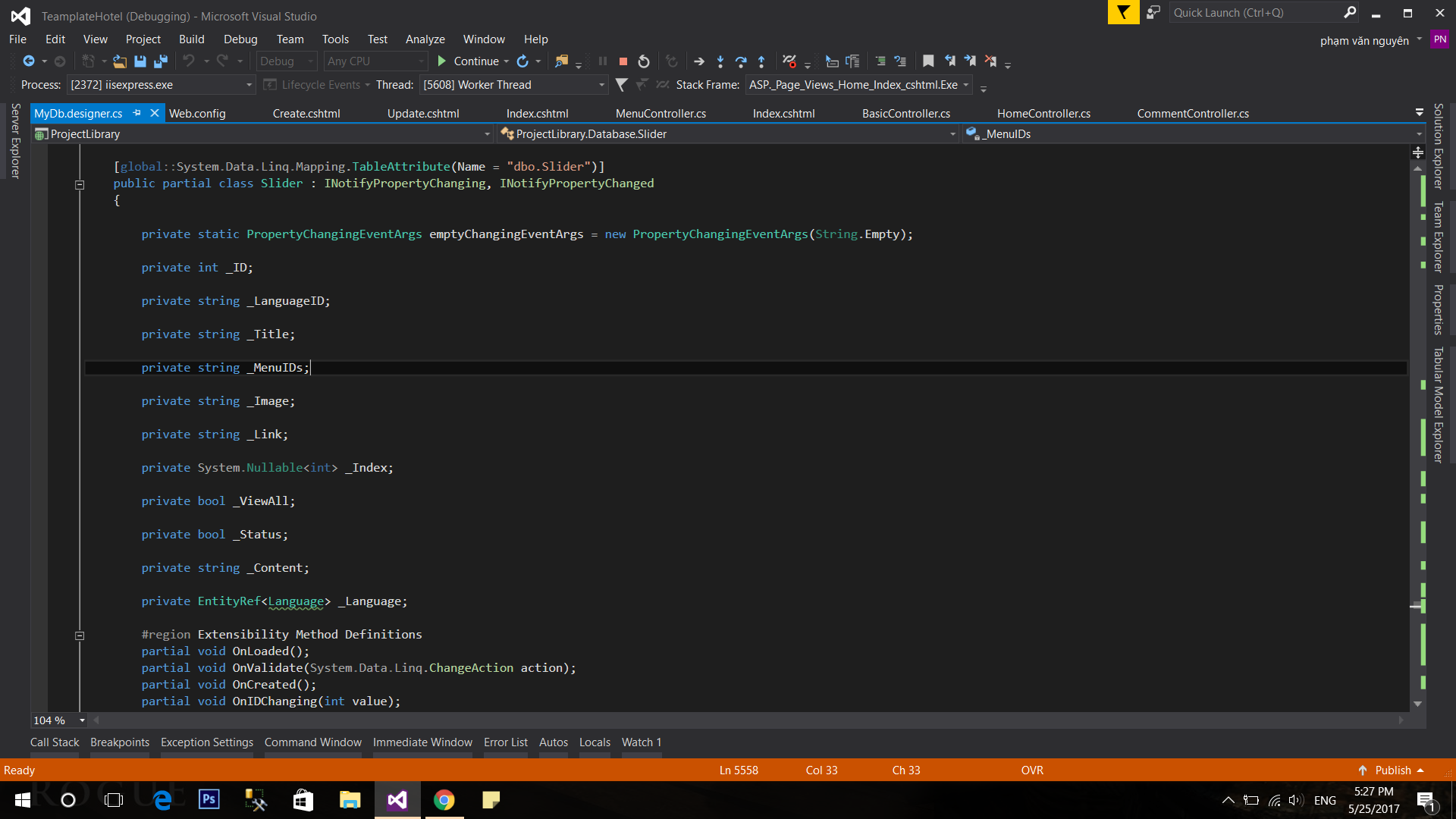Click the Save All icon

pos(161,61)
